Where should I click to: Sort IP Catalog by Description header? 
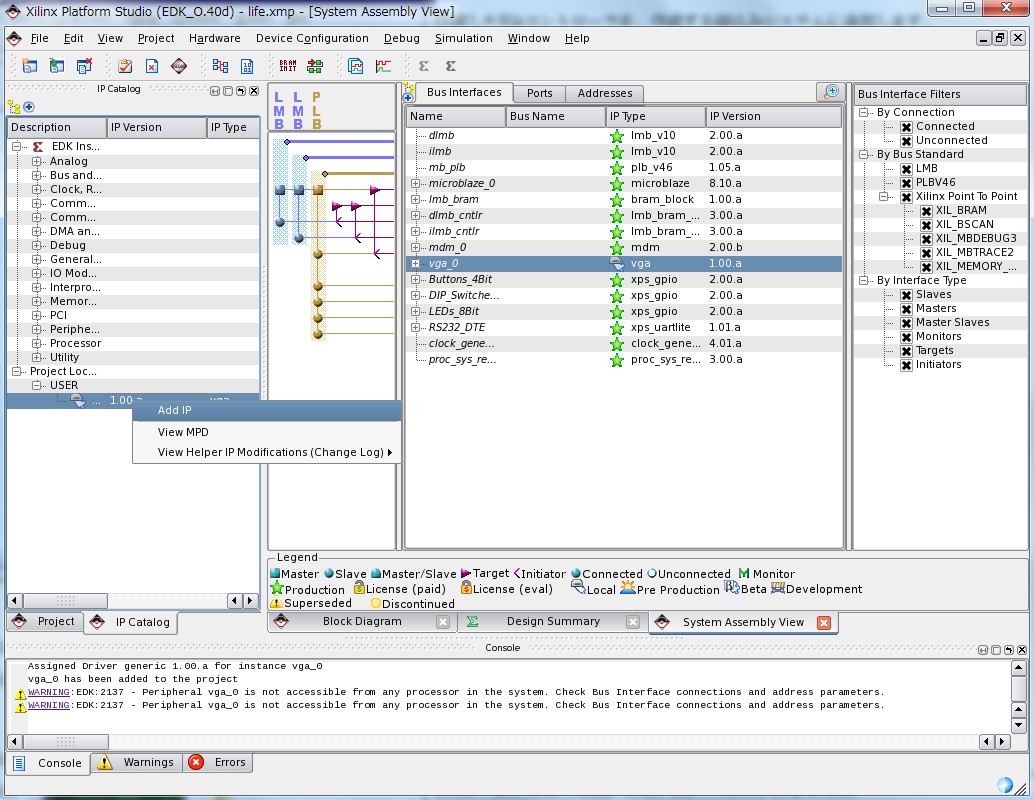57,127
